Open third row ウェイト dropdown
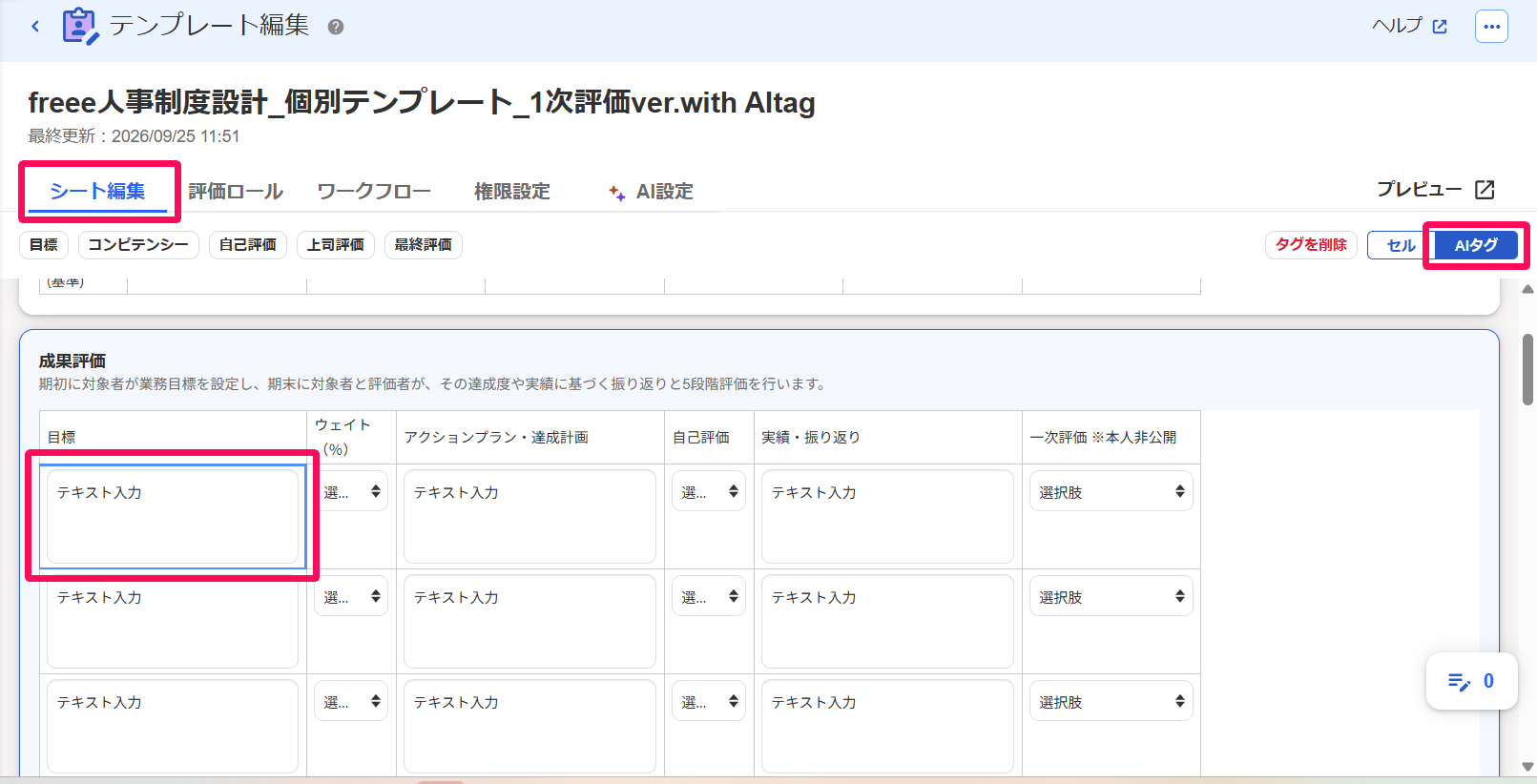Image resolution: width=1537 pixels, height=784 pixels. tap(351, 701)
